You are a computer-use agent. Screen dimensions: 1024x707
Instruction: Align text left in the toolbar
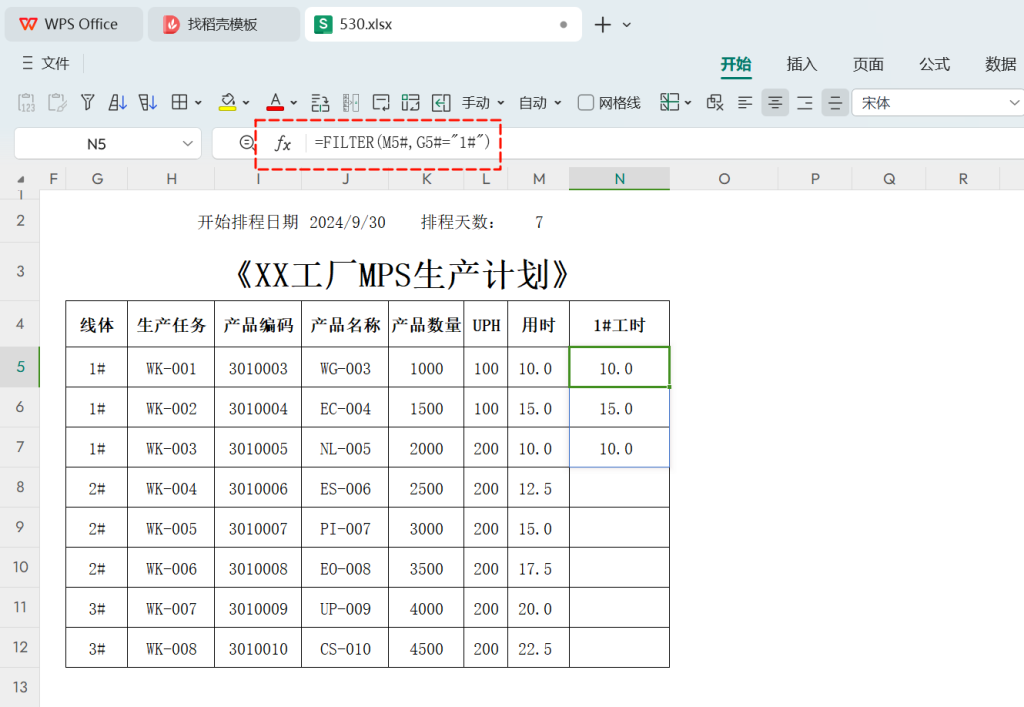click(x=745, y=102)
